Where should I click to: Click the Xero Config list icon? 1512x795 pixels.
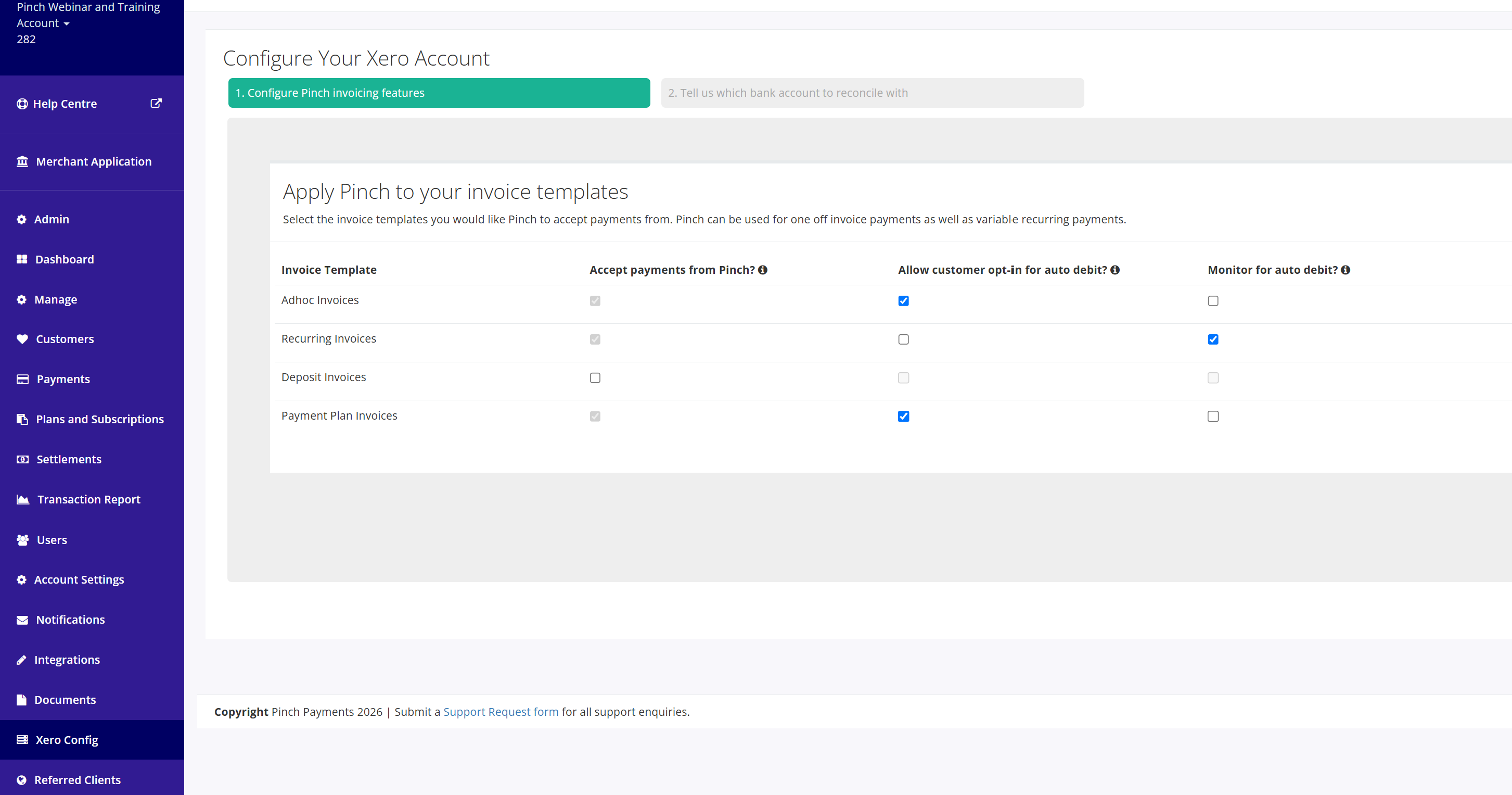pyautogui.click(x=22, y=740)
